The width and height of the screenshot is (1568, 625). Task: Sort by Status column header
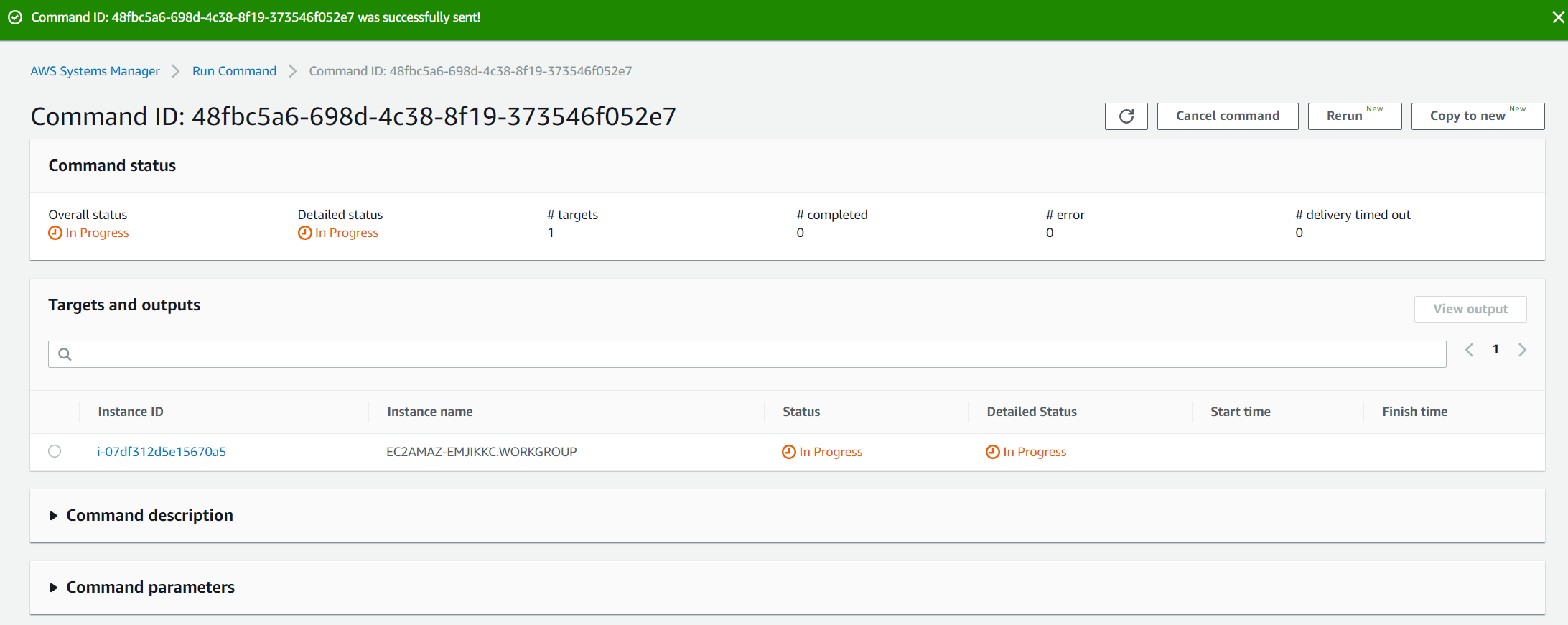[801, 412]
